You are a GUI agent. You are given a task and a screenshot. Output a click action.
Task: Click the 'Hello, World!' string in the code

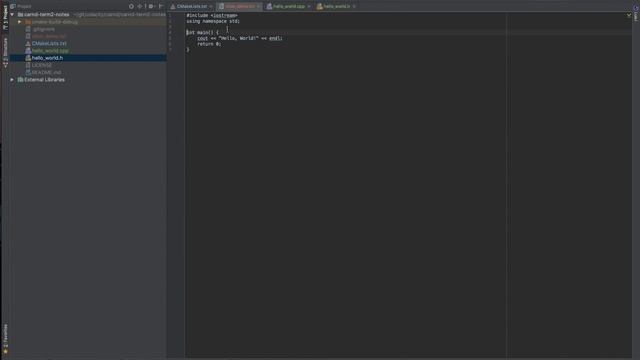click(x=239, y=38)
